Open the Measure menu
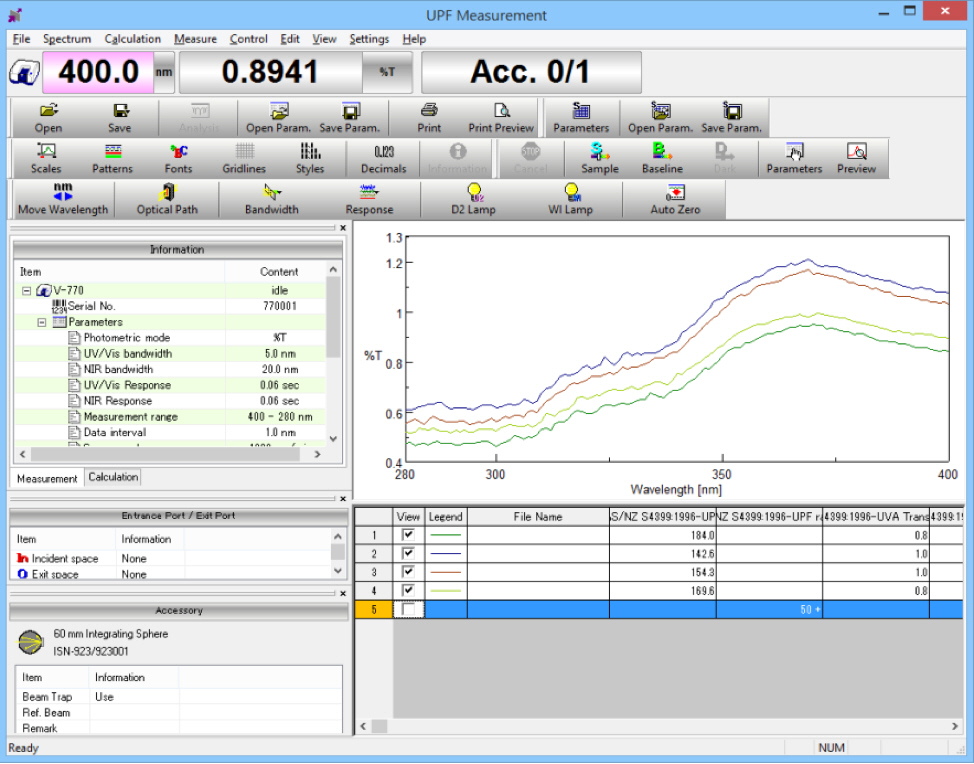Screen dimensions: 974x764 pos(195,39)
